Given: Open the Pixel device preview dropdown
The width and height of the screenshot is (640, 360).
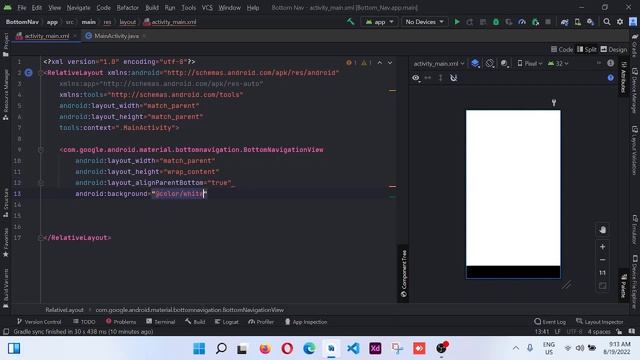Looking at the screenshot, I should (x=529, y=64).
